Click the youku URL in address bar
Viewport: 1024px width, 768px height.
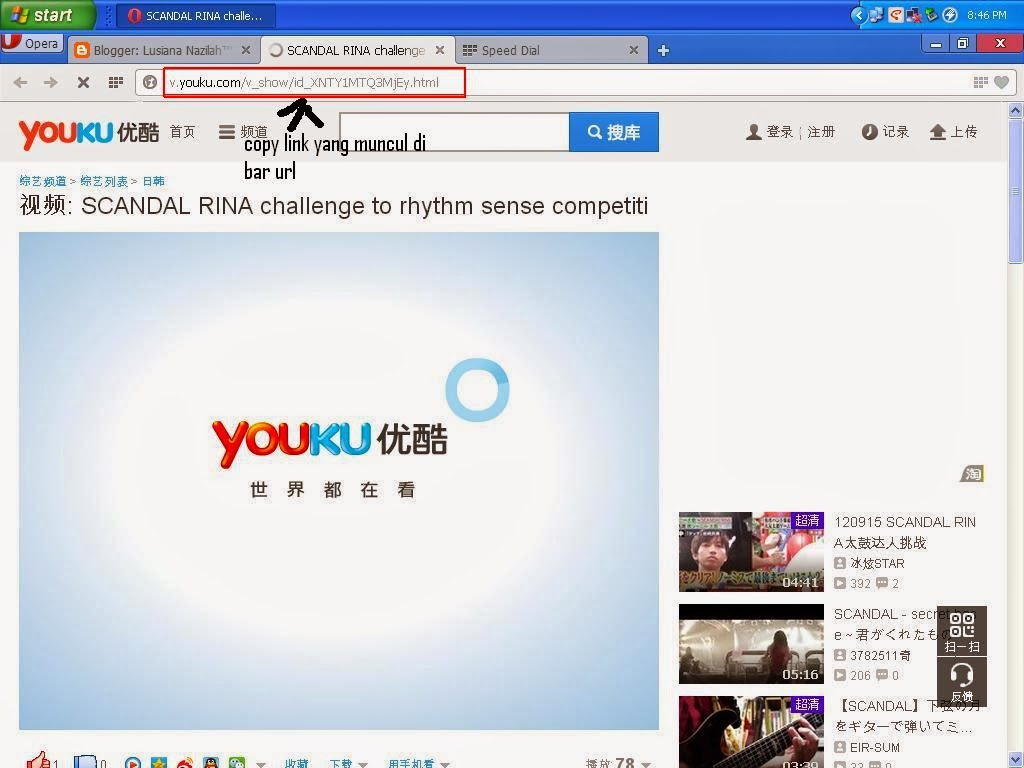(x=304, y=82)
